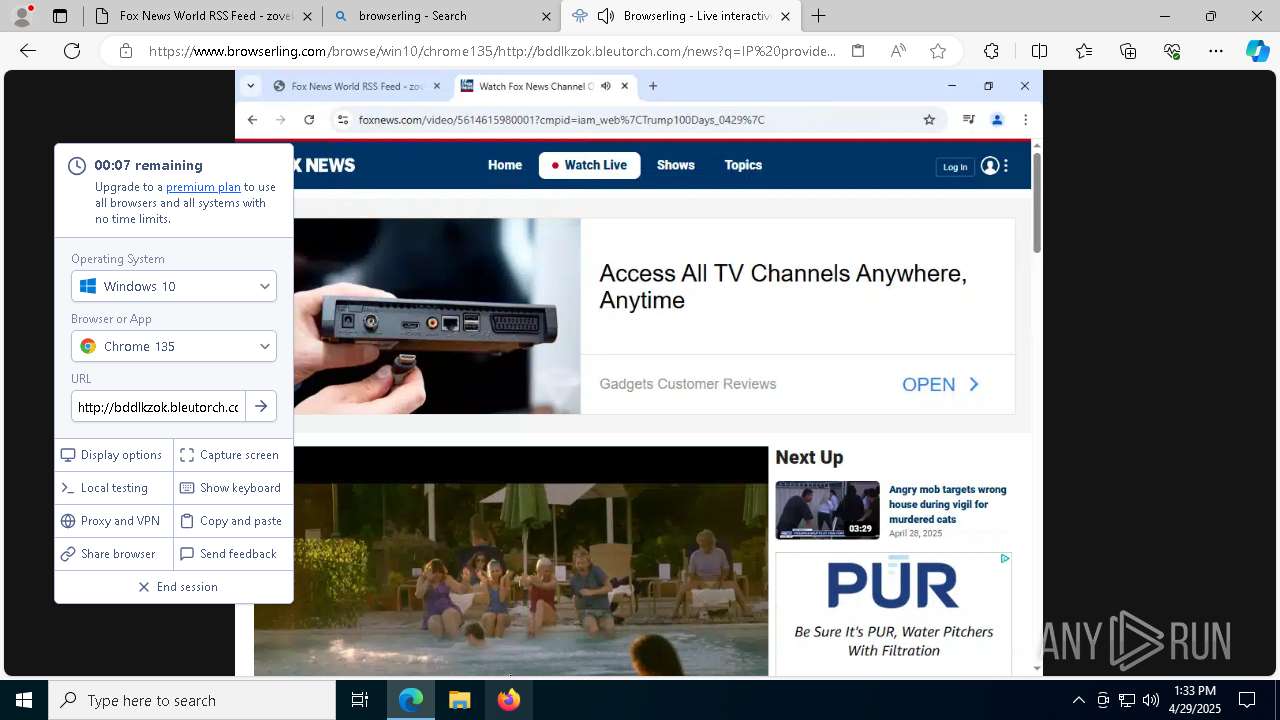This screenshot has width=1280, height=720.
Task: Mute audio on Browserling Edge tab
Action: click(x=605, y=16)
